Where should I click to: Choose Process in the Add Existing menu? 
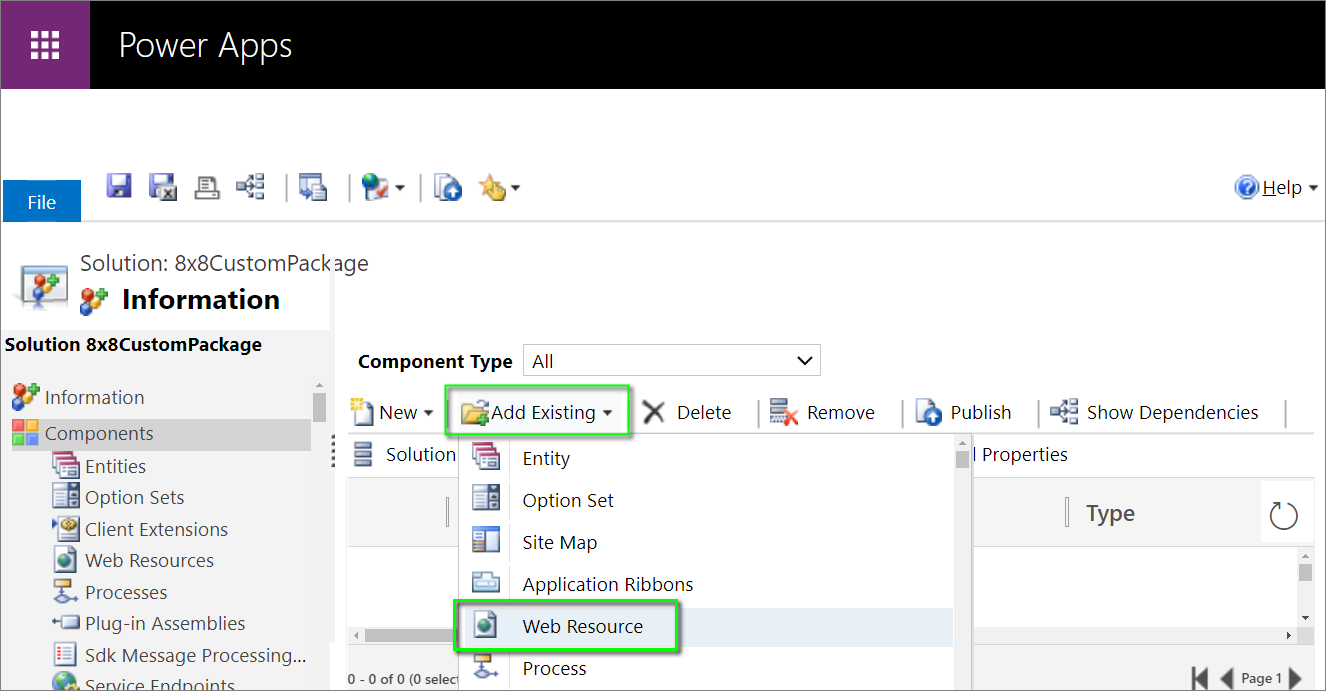tap(554, 668)
